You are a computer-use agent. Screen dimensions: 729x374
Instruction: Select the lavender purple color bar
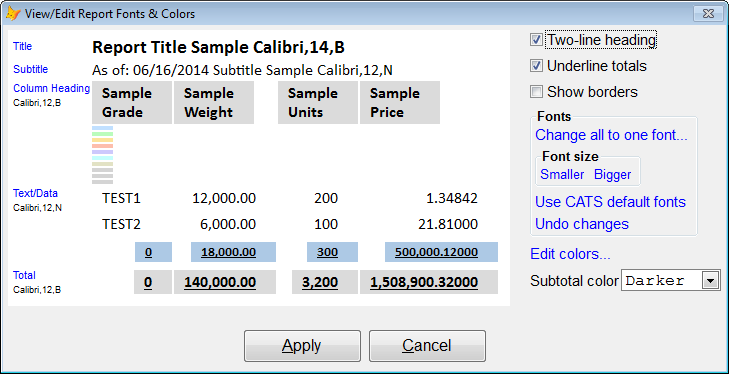click(103, 152)
